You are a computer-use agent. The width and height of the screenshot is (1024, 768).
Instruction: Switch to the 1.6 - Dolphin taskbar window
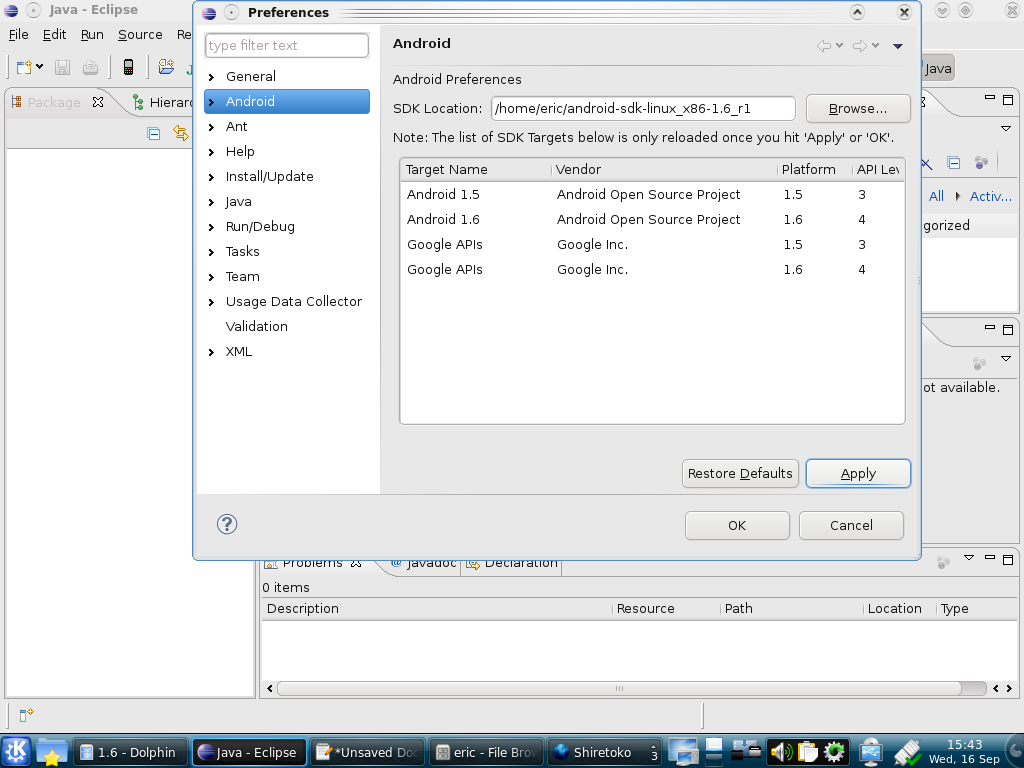(x=131, y=752)
